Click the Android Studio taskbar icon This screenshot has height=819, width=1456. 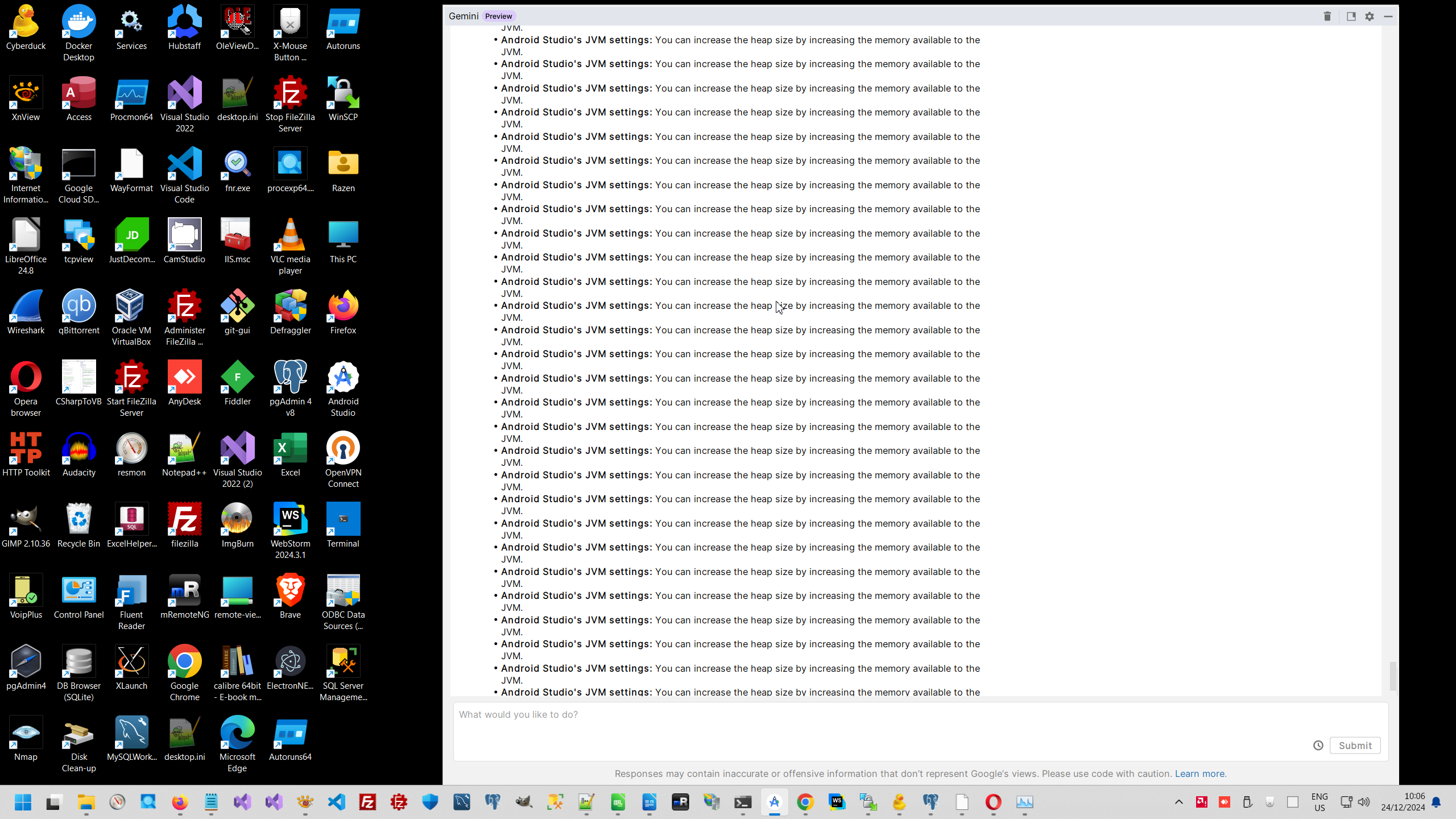point(774,802)
